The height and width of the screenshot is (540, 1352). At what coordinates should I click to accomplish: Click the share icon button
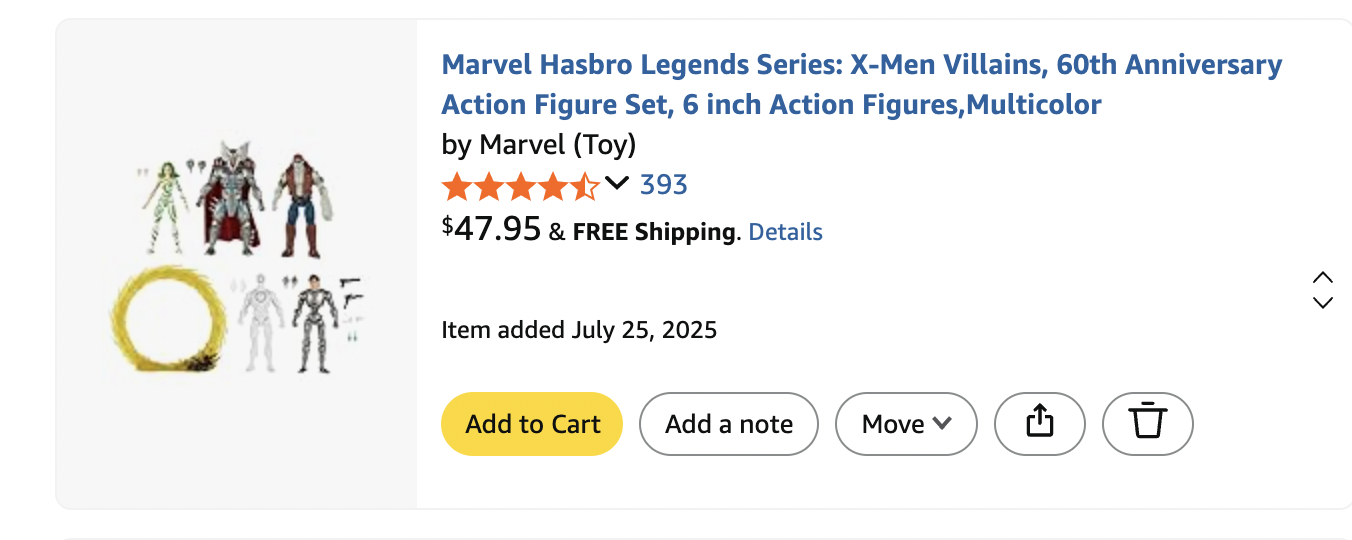tap(1039, 424)
